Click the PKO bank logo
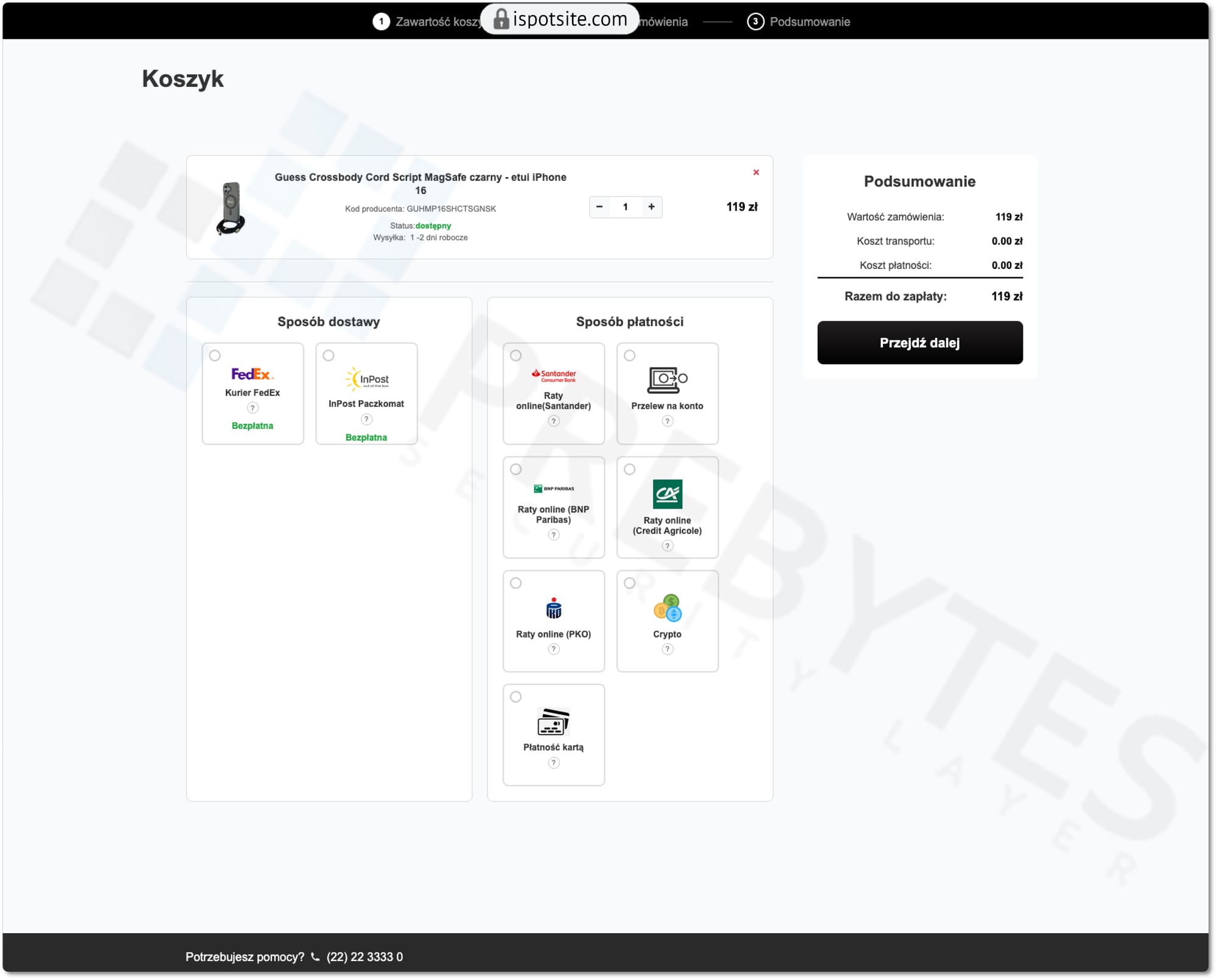The height and width of the screenshot is (980, 1217). pyautogui.click(x=554, y=608)
